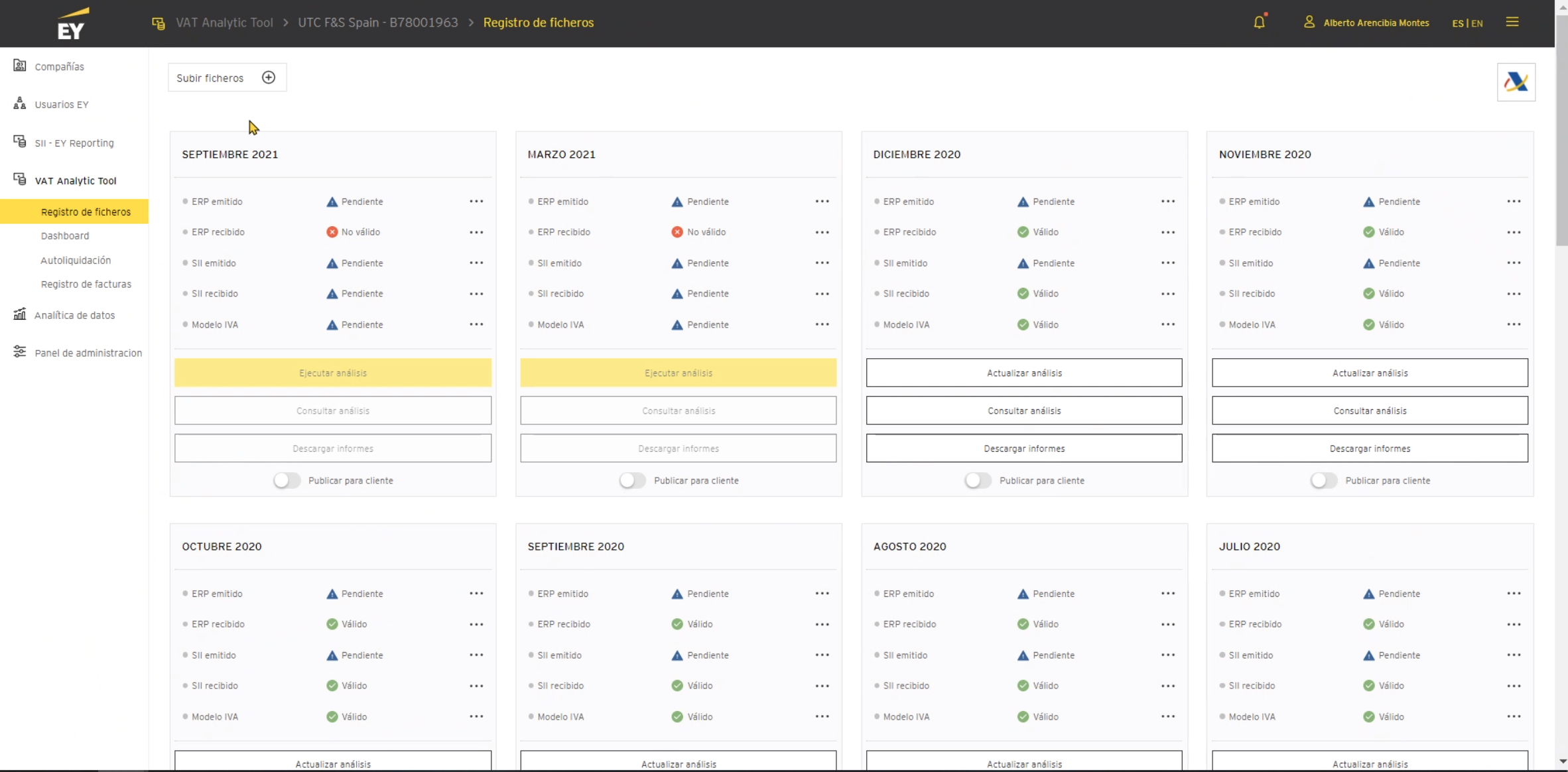Click the Analítica de datos chart icon
The height and width of the screenshot is (772, 1568).
20,314
